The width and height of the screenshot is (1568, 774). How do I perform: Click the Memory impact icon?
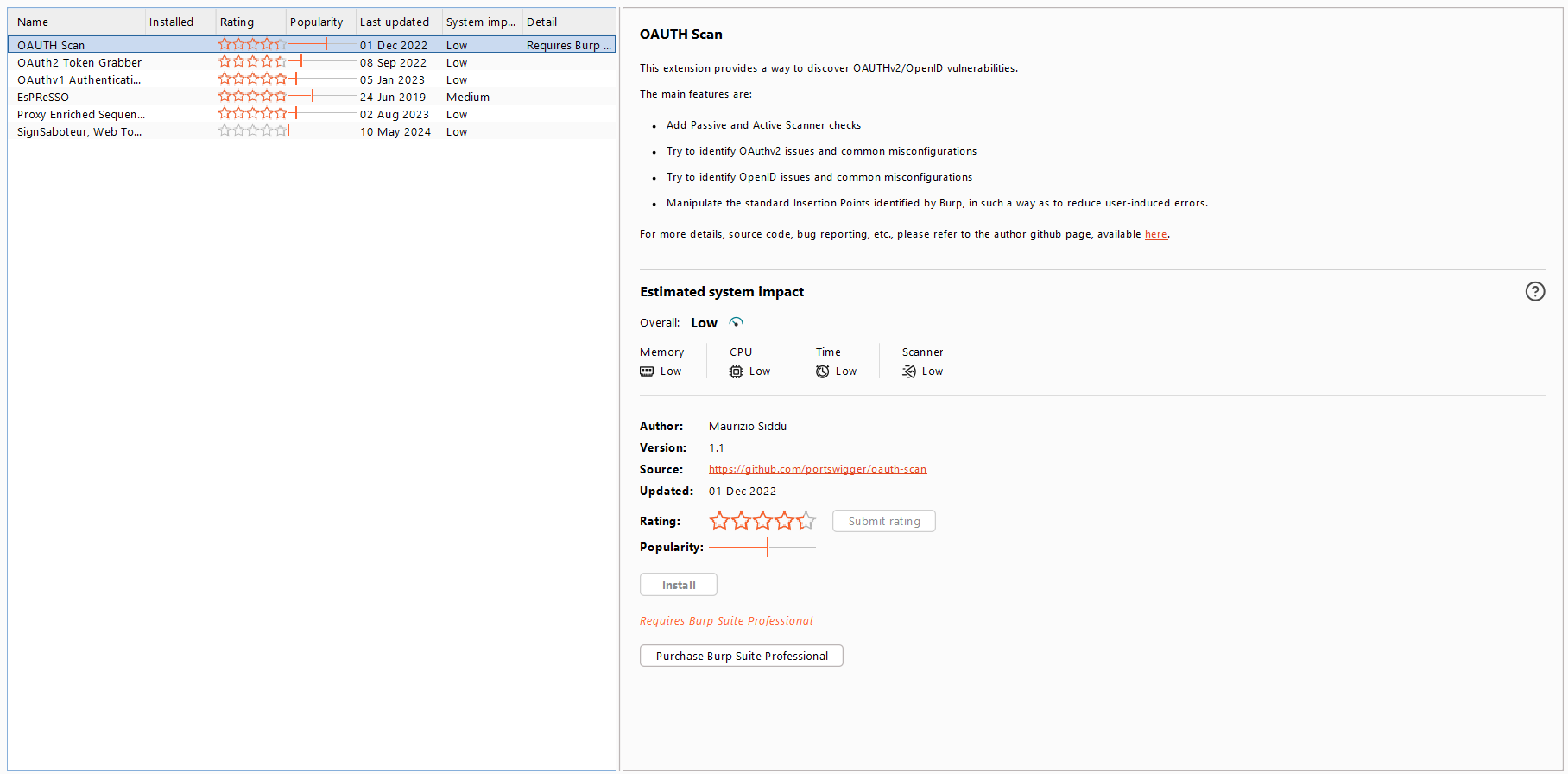[647, 371]
